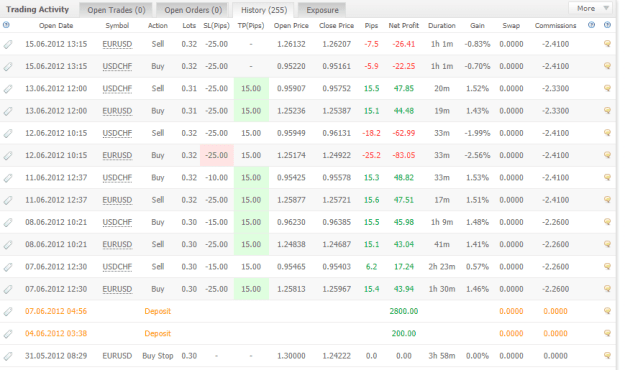Click attachment clip icon on 13.06.2012 USDCHF Sell row
625x370 pixels.
[8, 89]
